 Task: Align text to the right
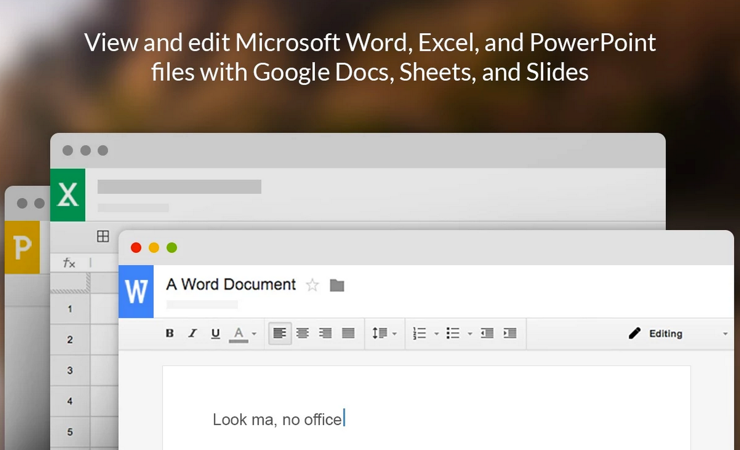pyautogui.click(x=325, y=333)
